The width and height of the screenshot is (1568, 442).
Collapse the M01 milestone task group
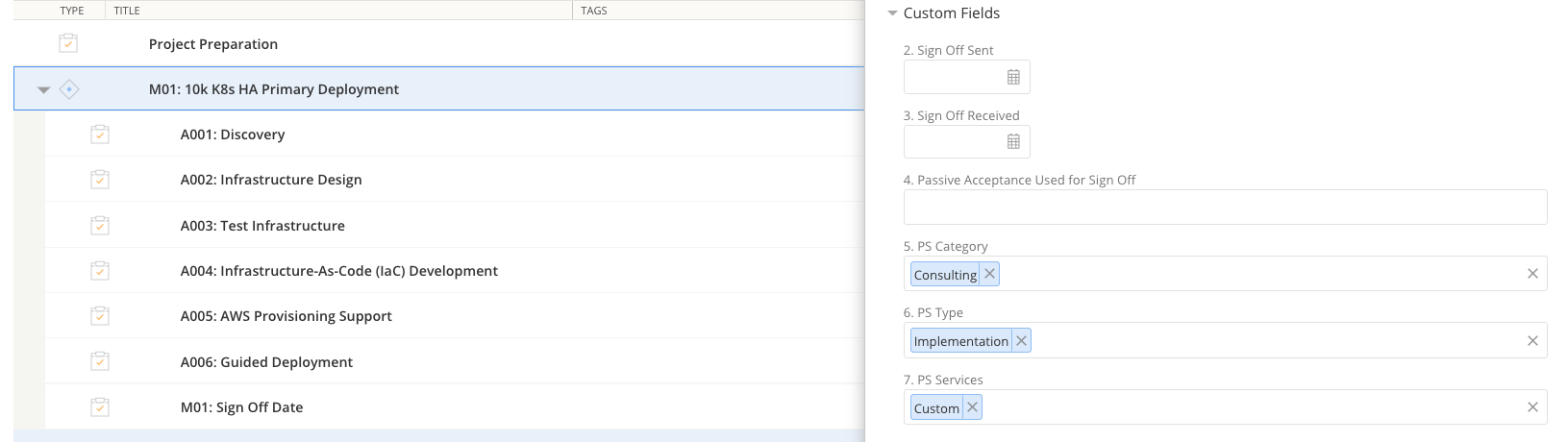[x=43, y=89]
